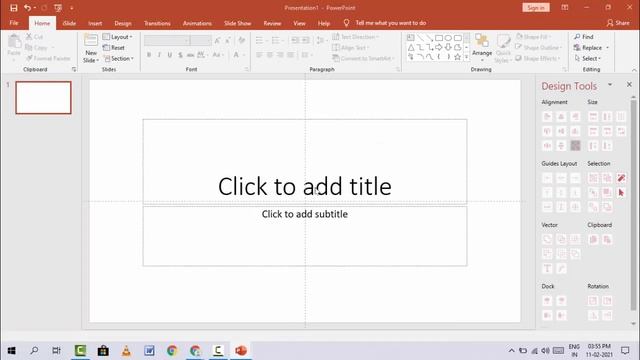This screenshot has height=360, width=640.
Task: Expand the shapes gallery More arrow
Action: tap(466, 57)
